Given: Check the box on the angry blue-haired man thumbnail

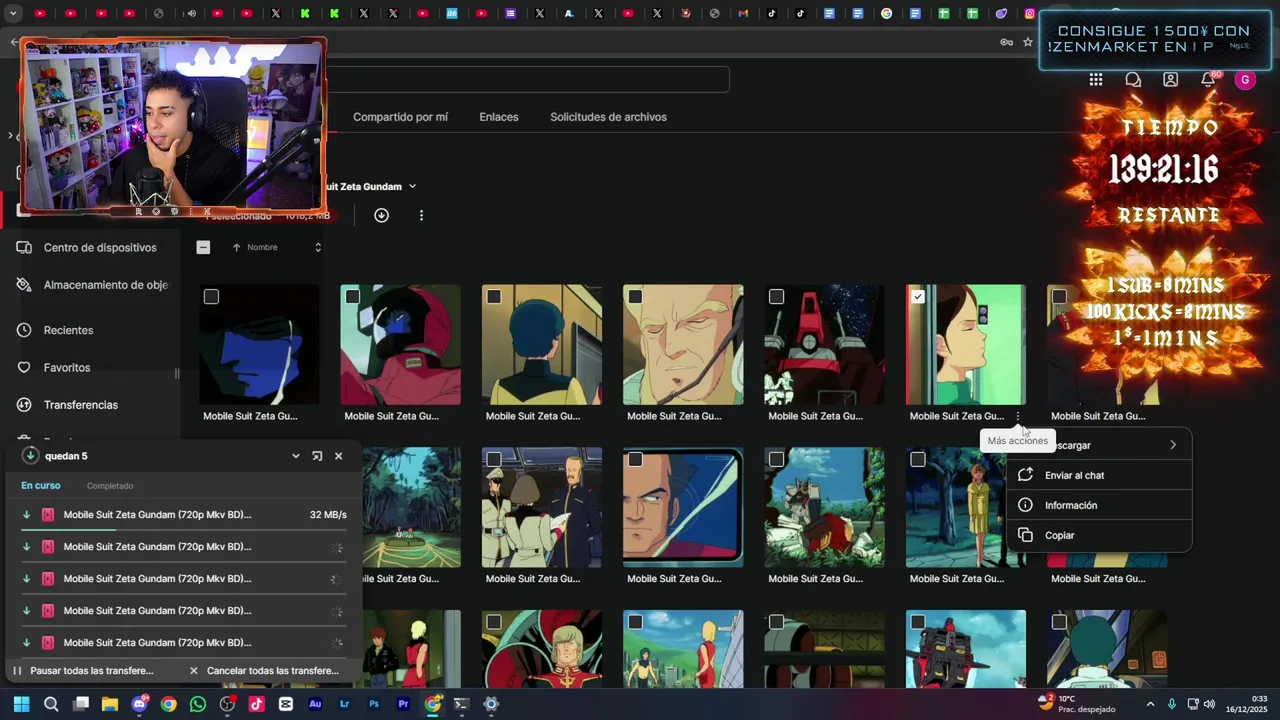Looking at the screenshot, I should coord(635,460).
